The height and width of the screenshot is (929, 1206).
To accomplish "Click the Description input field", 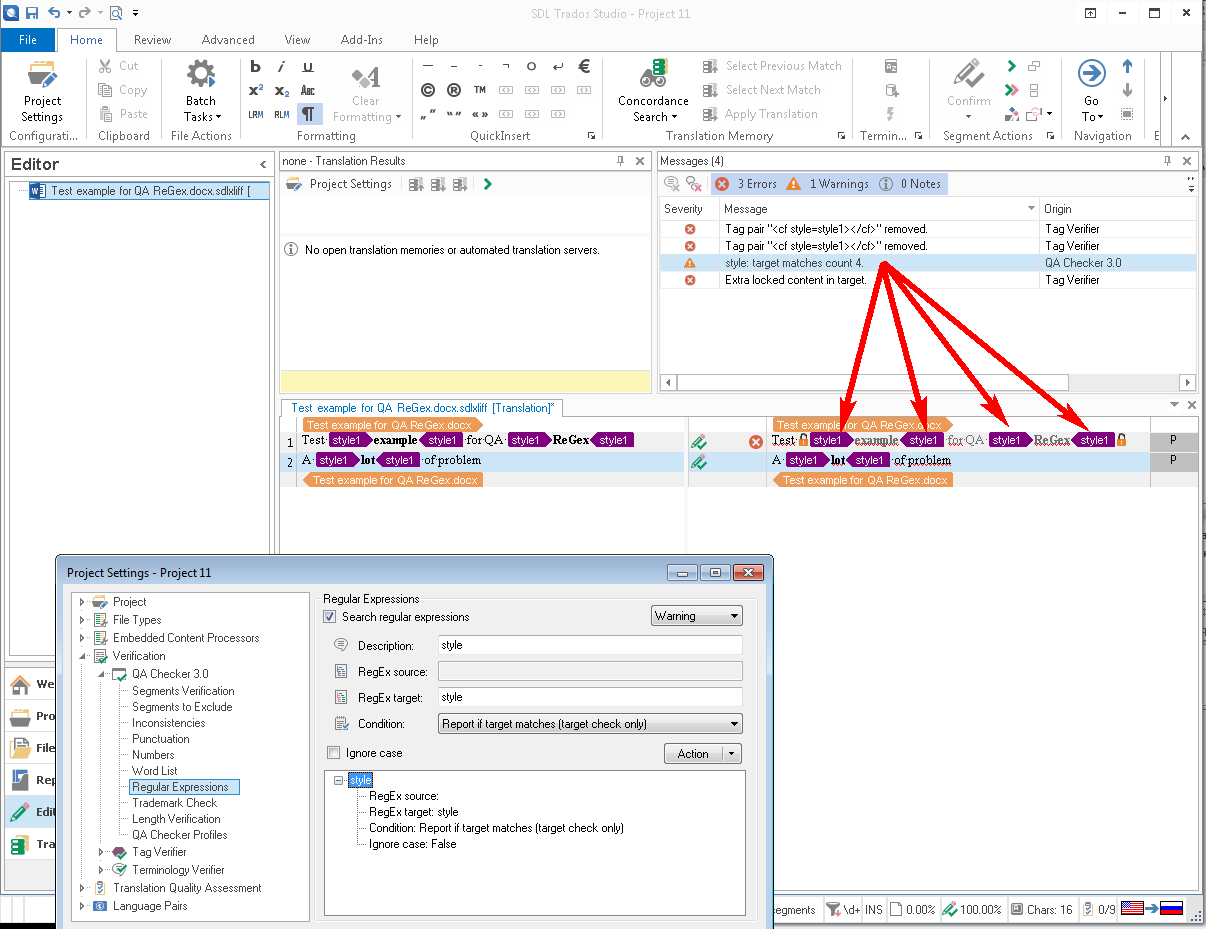I will tap(590, 646).
